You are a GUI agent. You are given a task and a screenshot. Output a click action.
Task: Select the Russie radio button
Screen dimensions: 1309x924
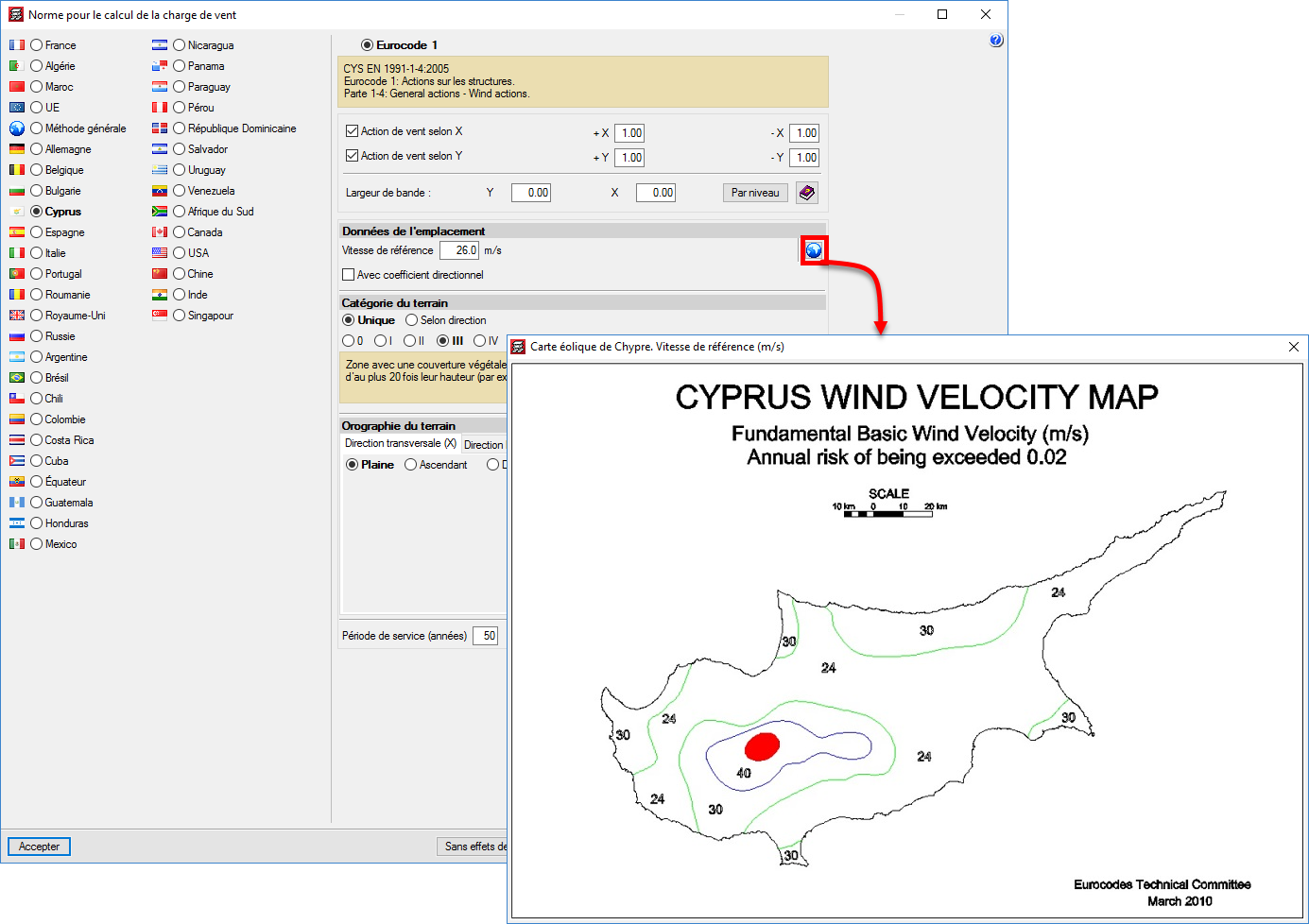(x=37, y=336)
